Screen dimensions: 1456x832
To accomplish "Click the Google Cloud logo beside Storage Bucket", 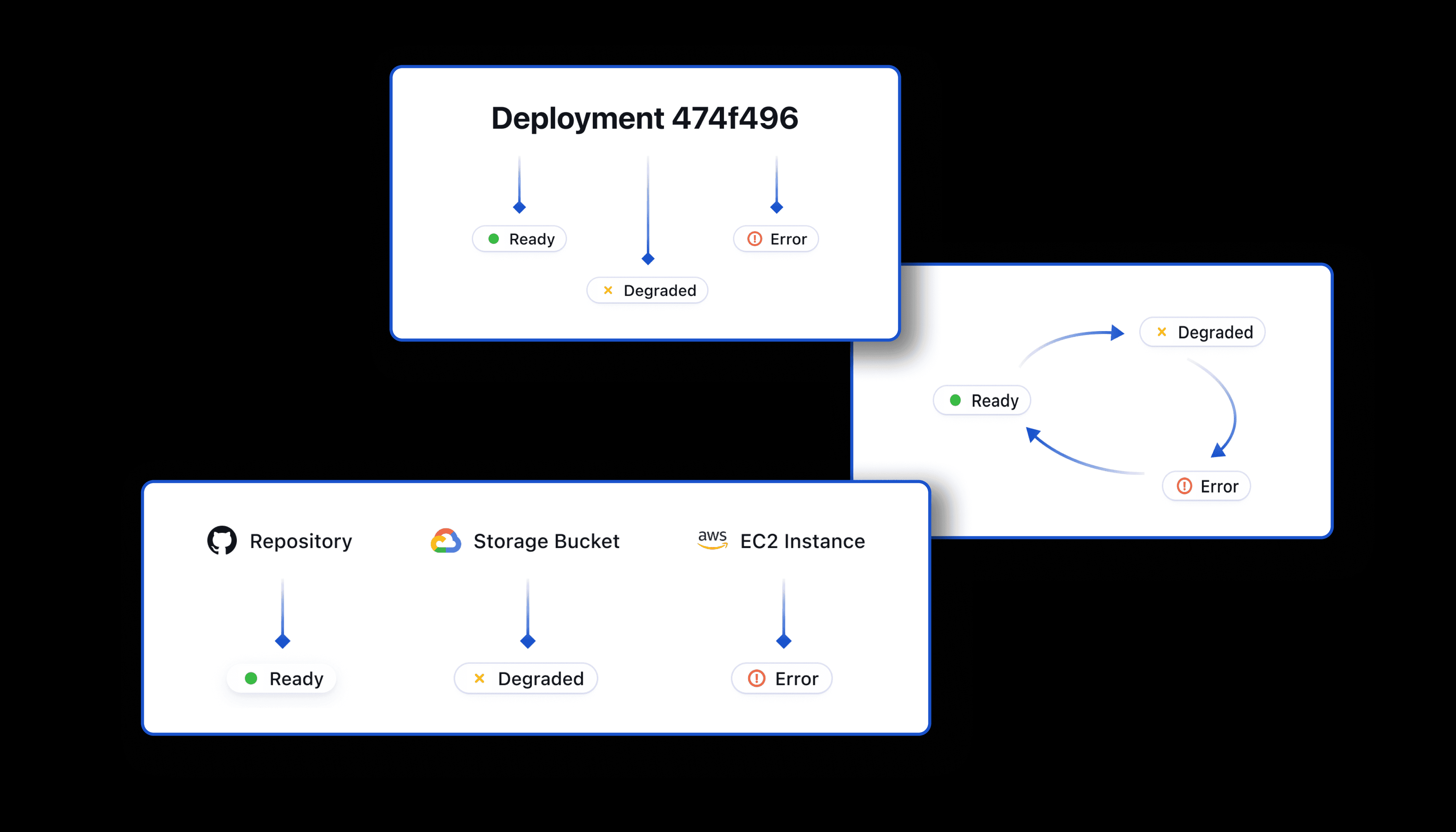I will point(446,540).
